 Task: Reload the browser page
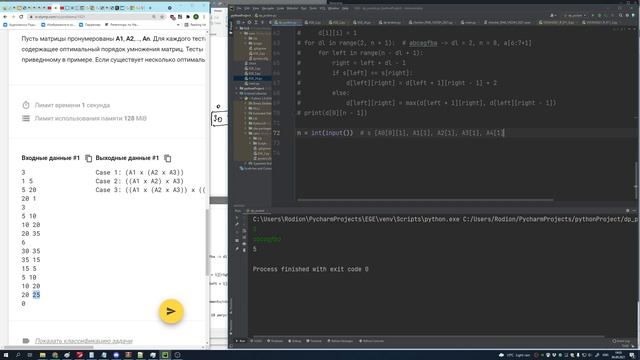pyautogui.click(x=21, y=17)
